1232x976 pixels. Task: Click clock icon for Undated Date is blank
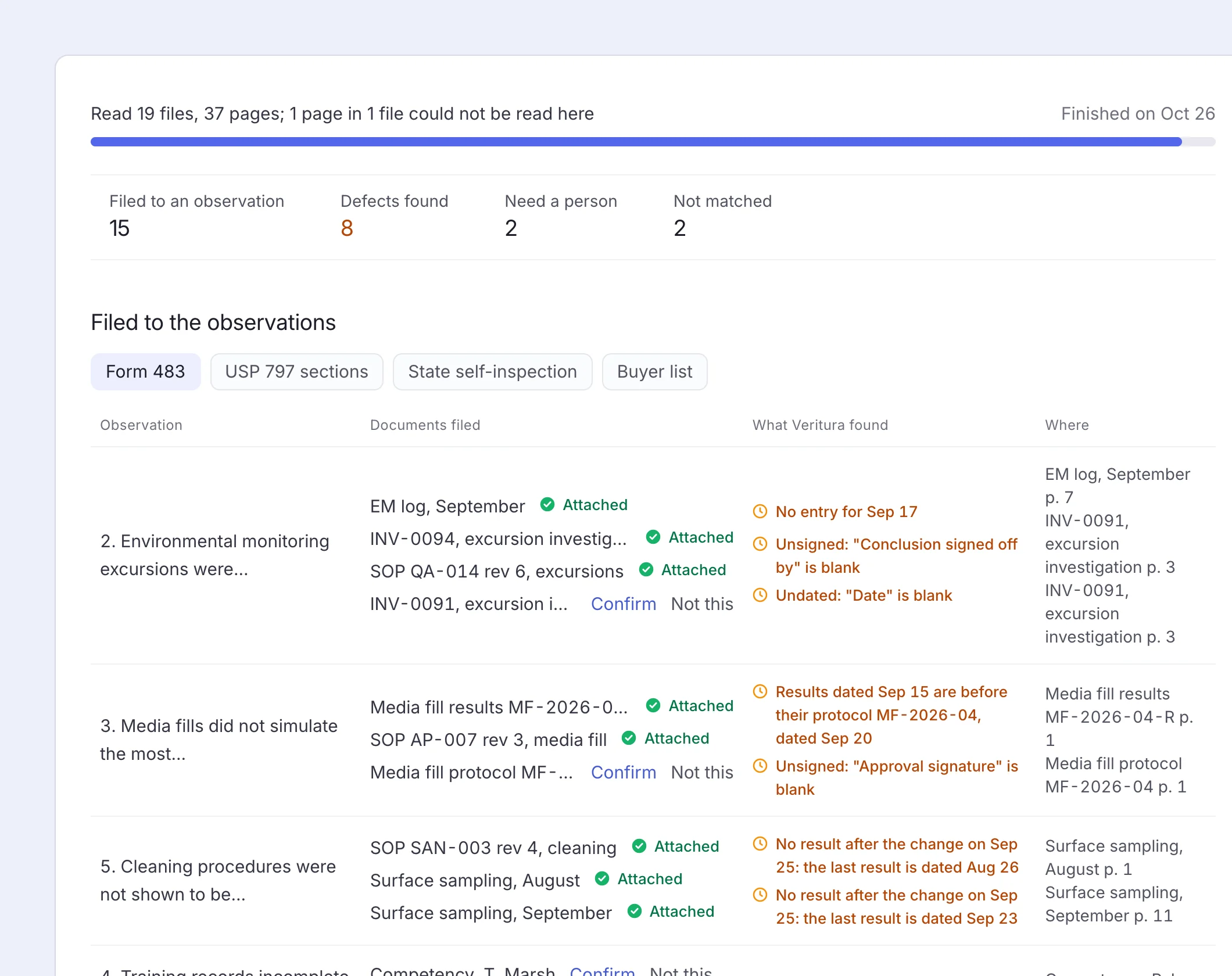[x=760, y=595]
